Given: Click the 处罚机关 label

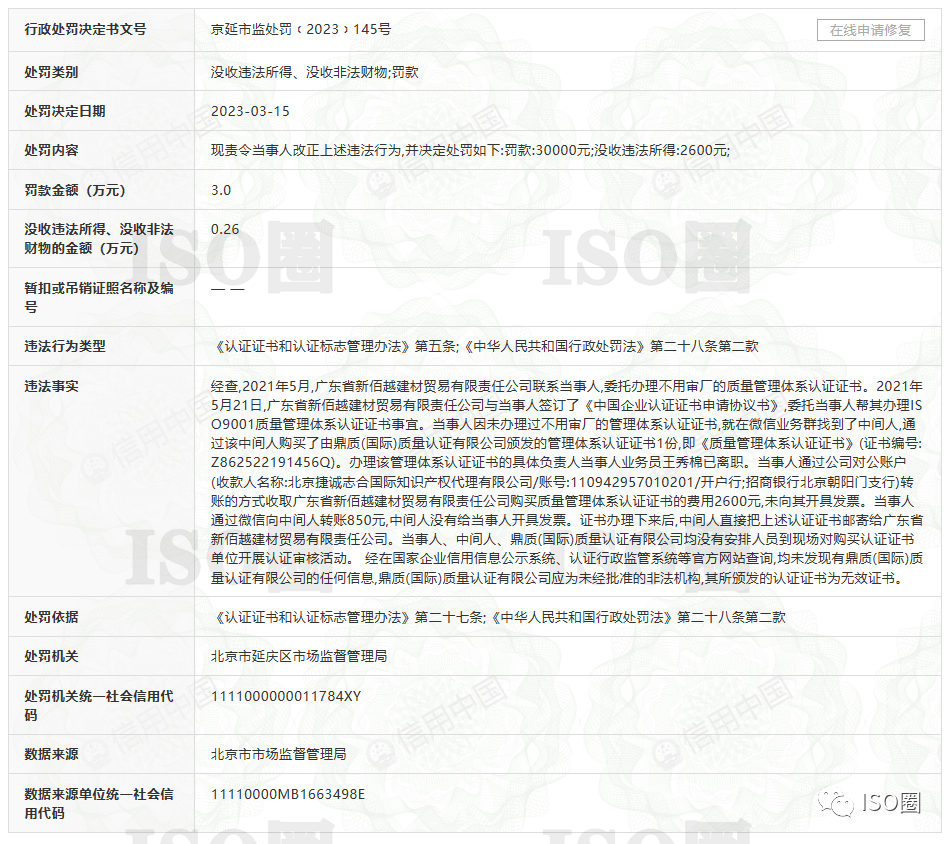Looking at the screenshot, I should pyautogui.click(x=52, y=656).
